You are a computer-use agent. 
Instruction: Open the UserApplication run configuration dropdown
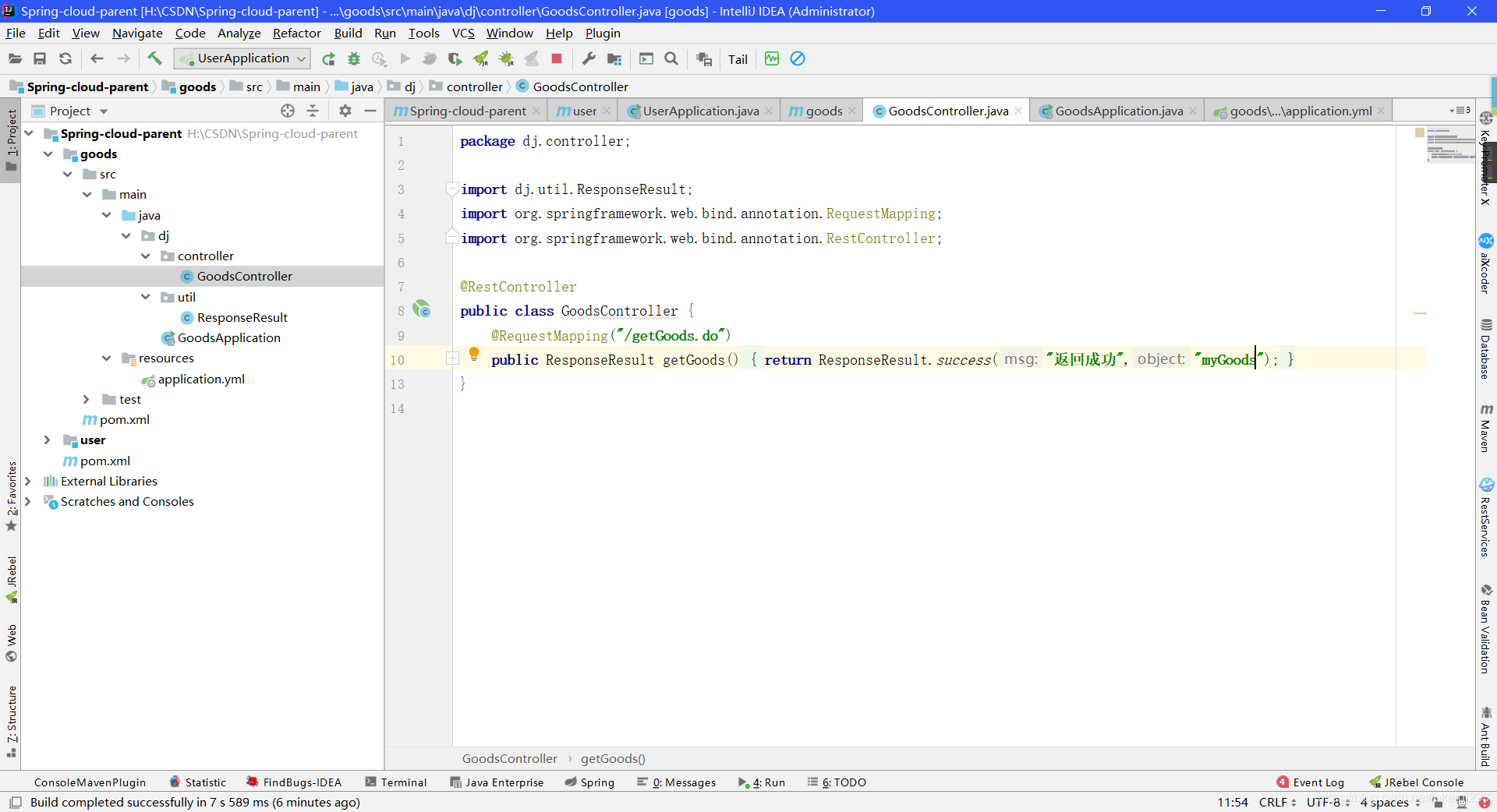click(x=242, y=58)
